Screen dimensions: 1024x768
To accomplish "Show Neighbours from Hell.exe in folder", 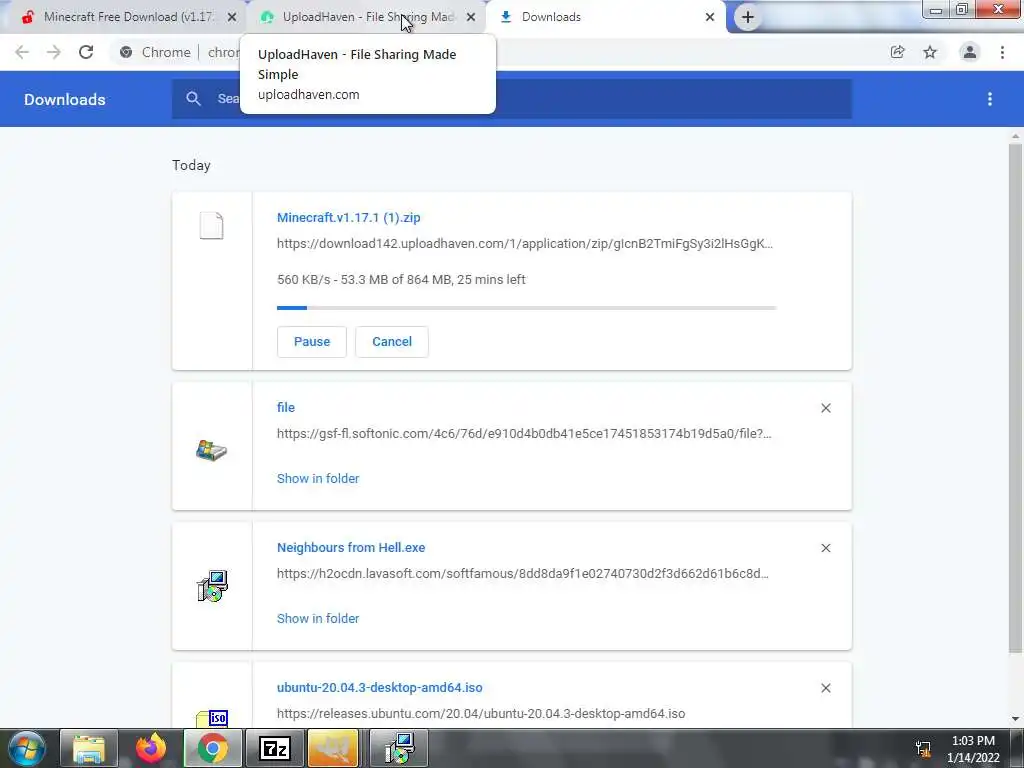I will tap(318, 618).
